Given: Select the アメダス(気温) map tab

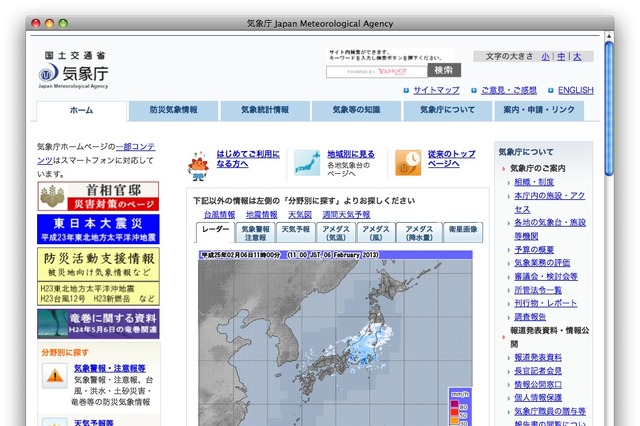Looking at the screenshot, I should 336,233.
